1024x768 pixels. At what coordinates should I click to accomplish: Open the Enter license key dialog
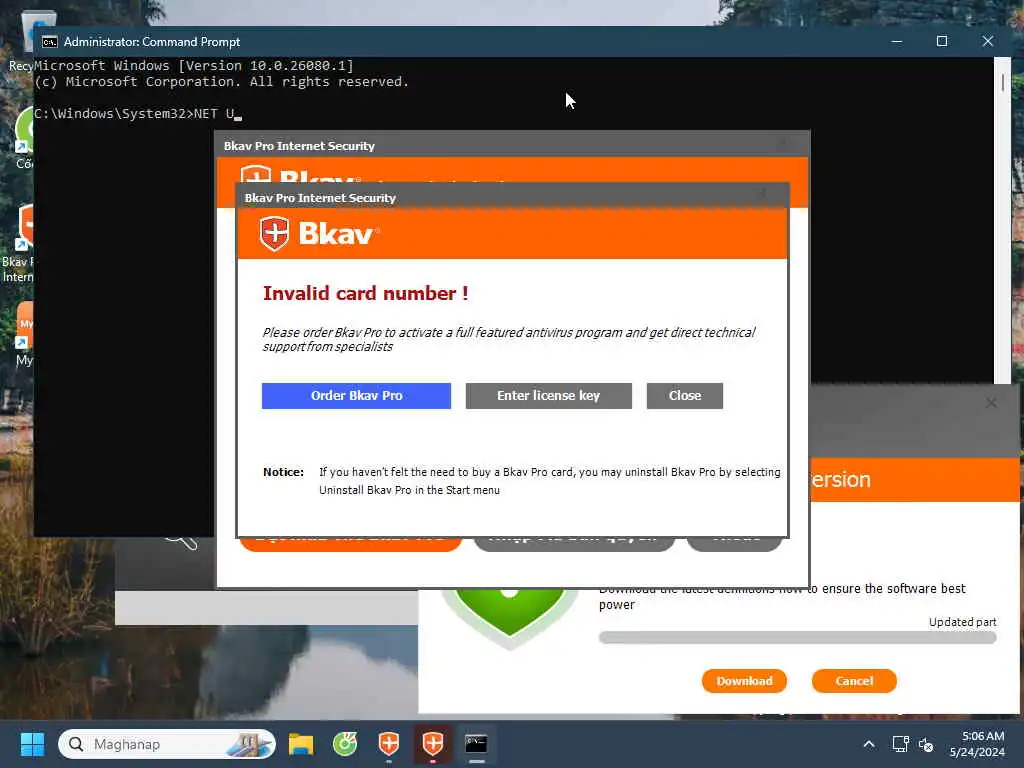click(x=549, y=396)
